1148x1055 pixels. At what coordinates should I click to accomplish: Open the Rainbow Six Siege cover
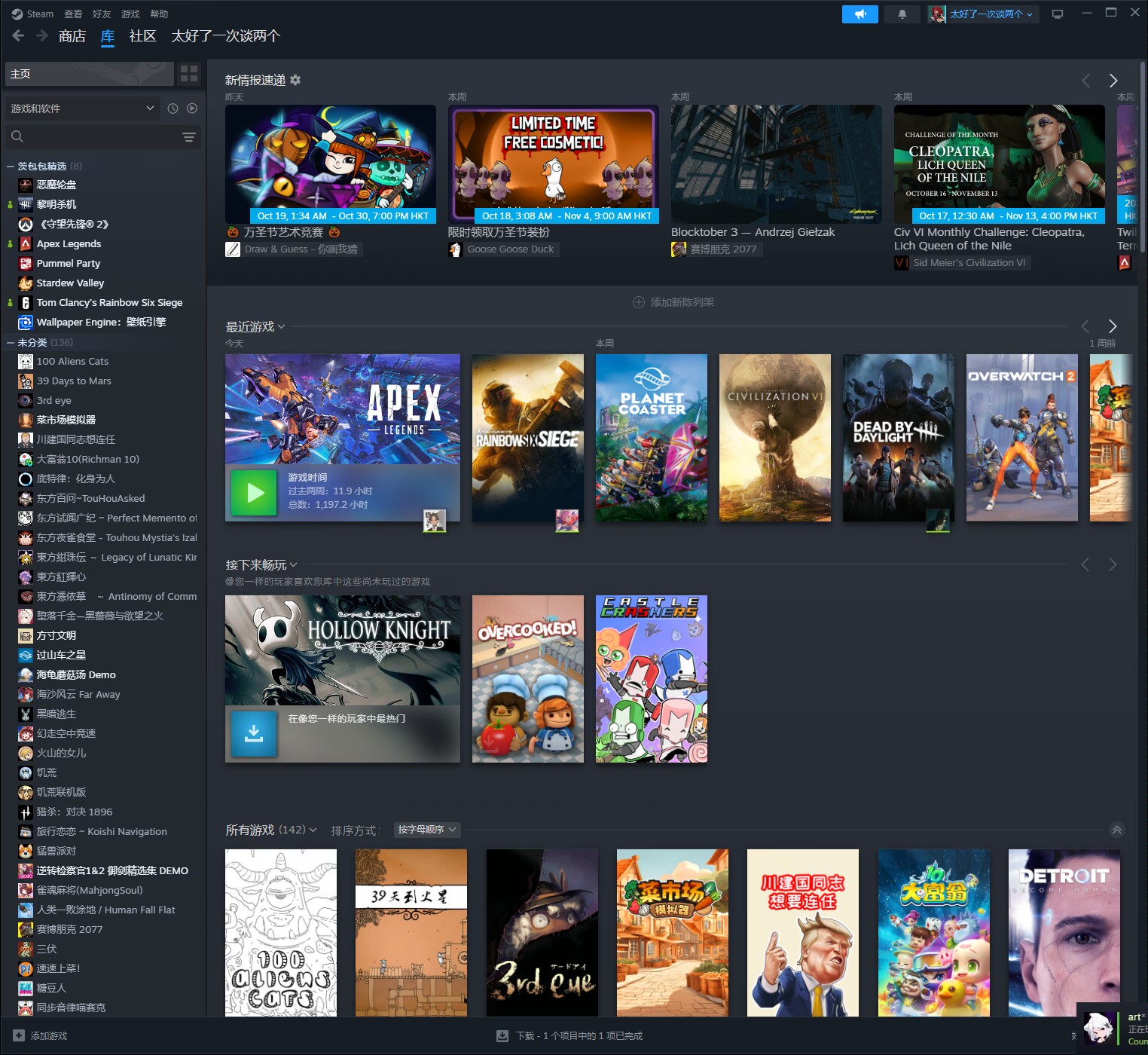(x=528, y=438)
